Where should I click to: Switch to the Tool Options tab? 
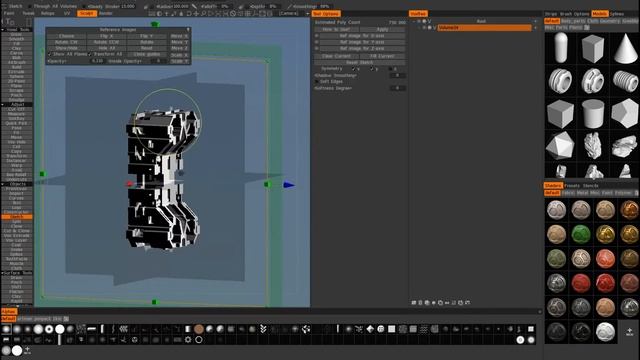[325, 14]
